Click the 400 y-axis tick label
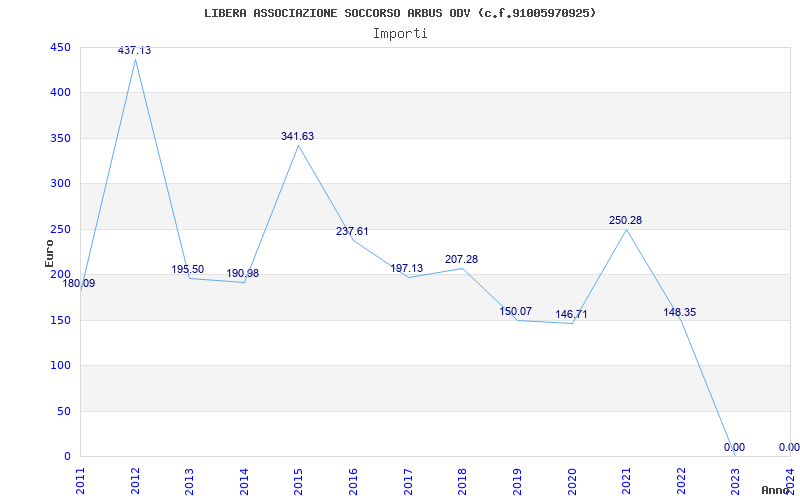The width and height of the screenshot is (800, 500). pyautogui.click(x=60, y=93)
